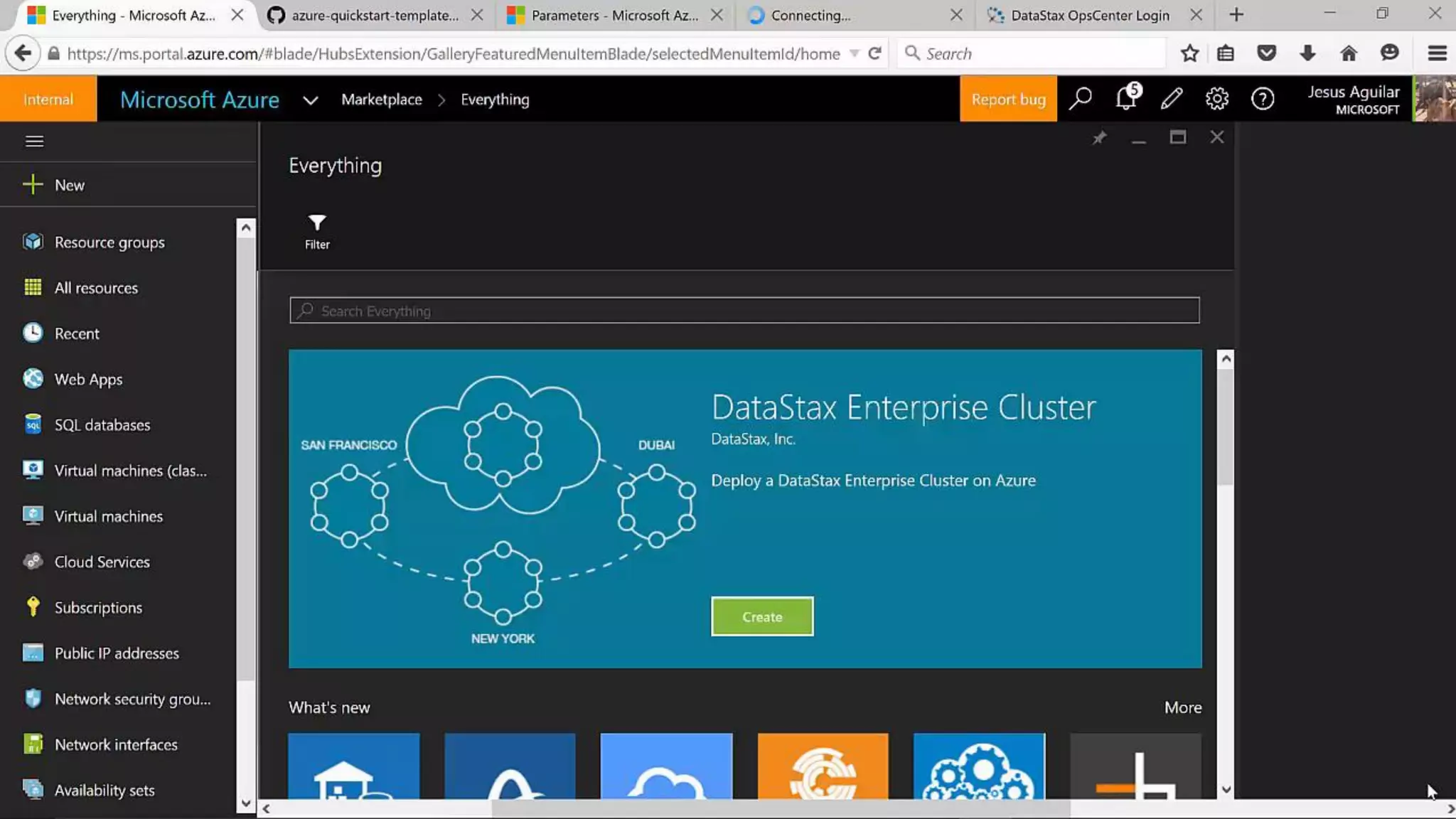Open the first blue house tile
This screenshot has width=1456, height=819.
click(353, 766)
